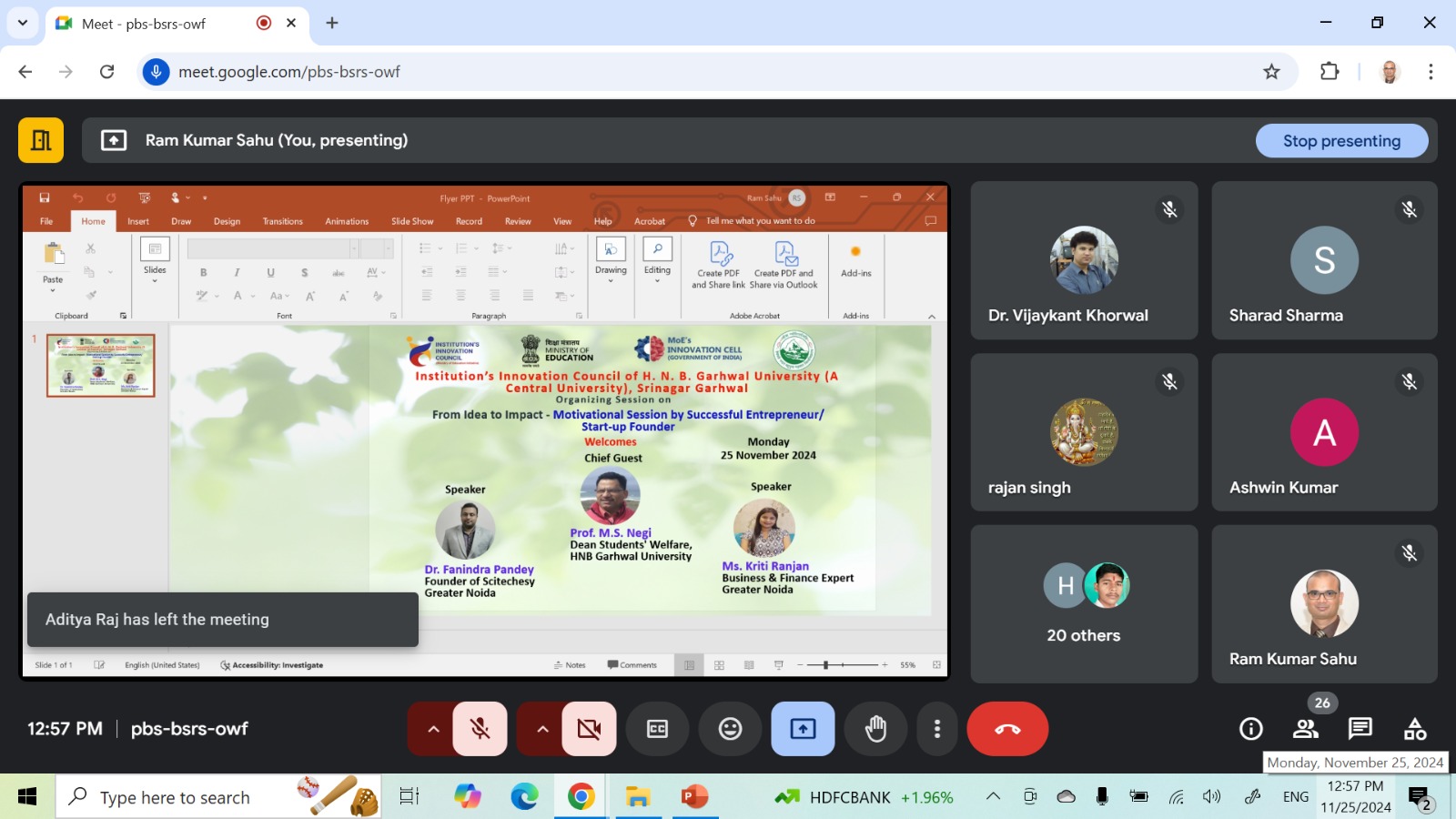Click the raise hand icon

pos(875,729)
